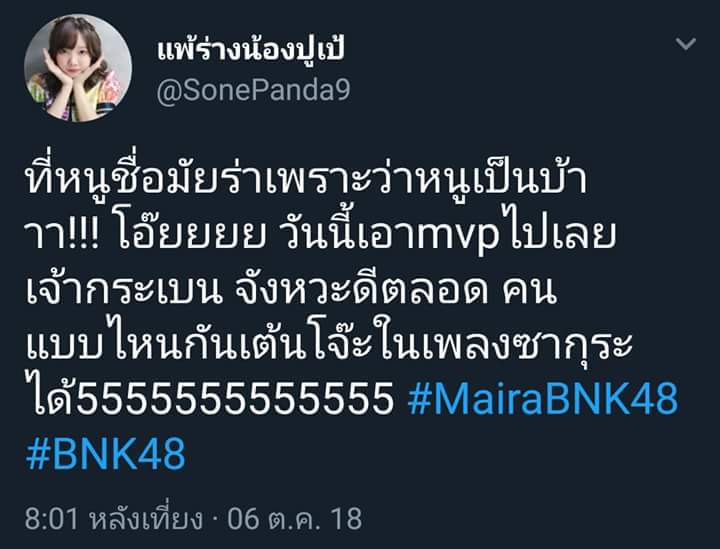Image resolution: width=720 pixels, height=549 pixels.
Task: Click the phrase วันนี้เอา before mvp
Action: click(345, 233)
